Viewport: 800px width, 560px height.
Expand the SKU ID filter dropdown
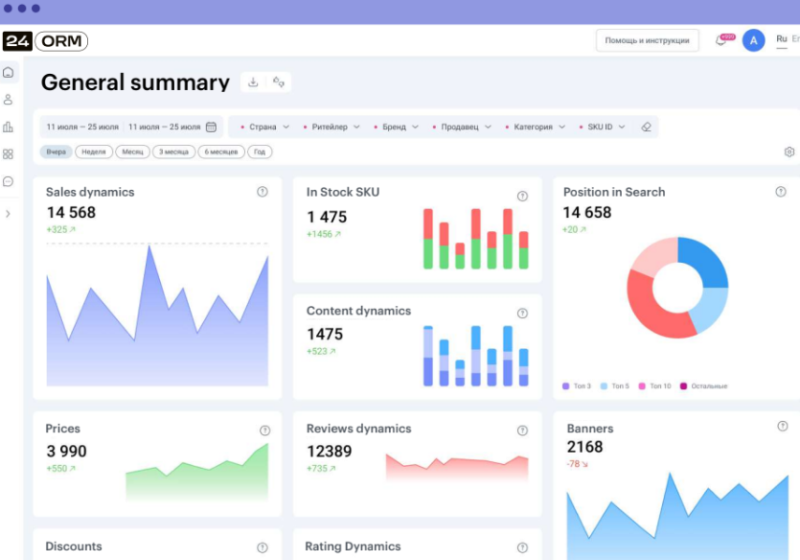[602, 127]
